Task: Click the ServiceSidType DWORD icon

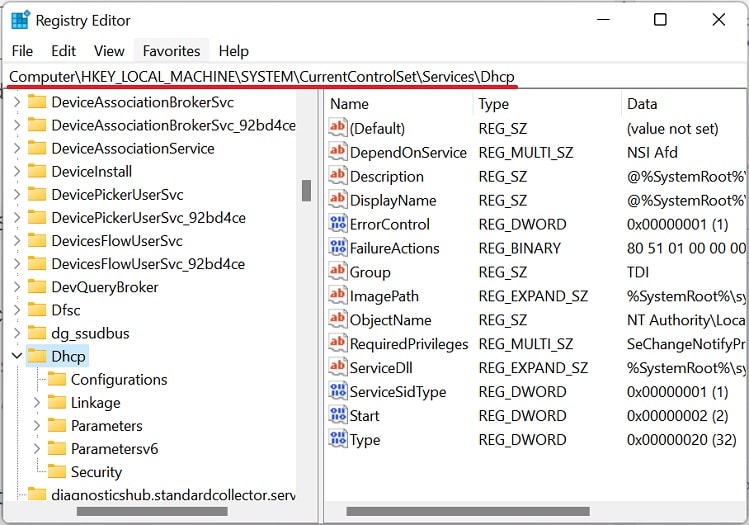Action: (x=337, y=391)
